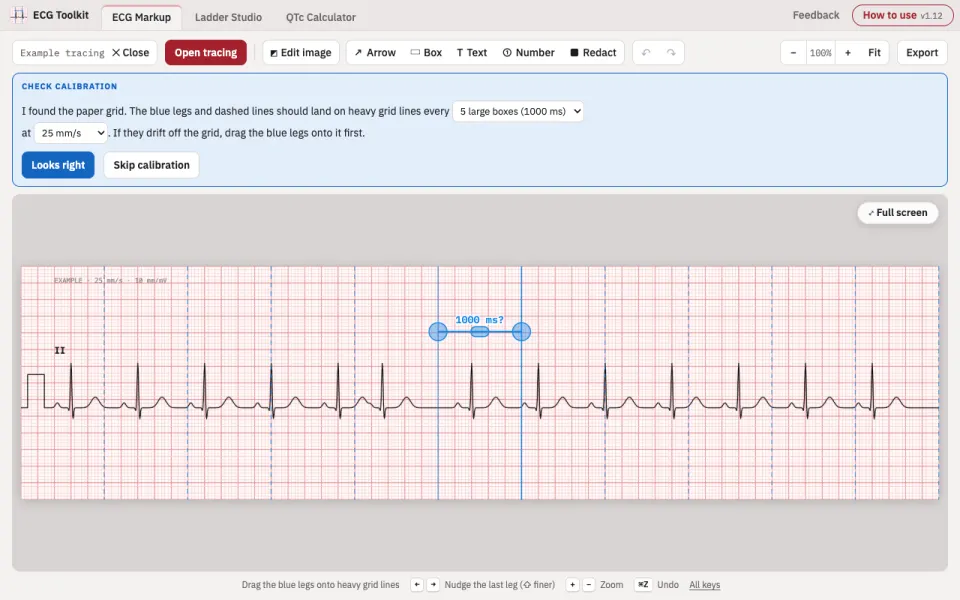Click the Export button
Screen dimensions: 960x600
[x=922, y=53]
